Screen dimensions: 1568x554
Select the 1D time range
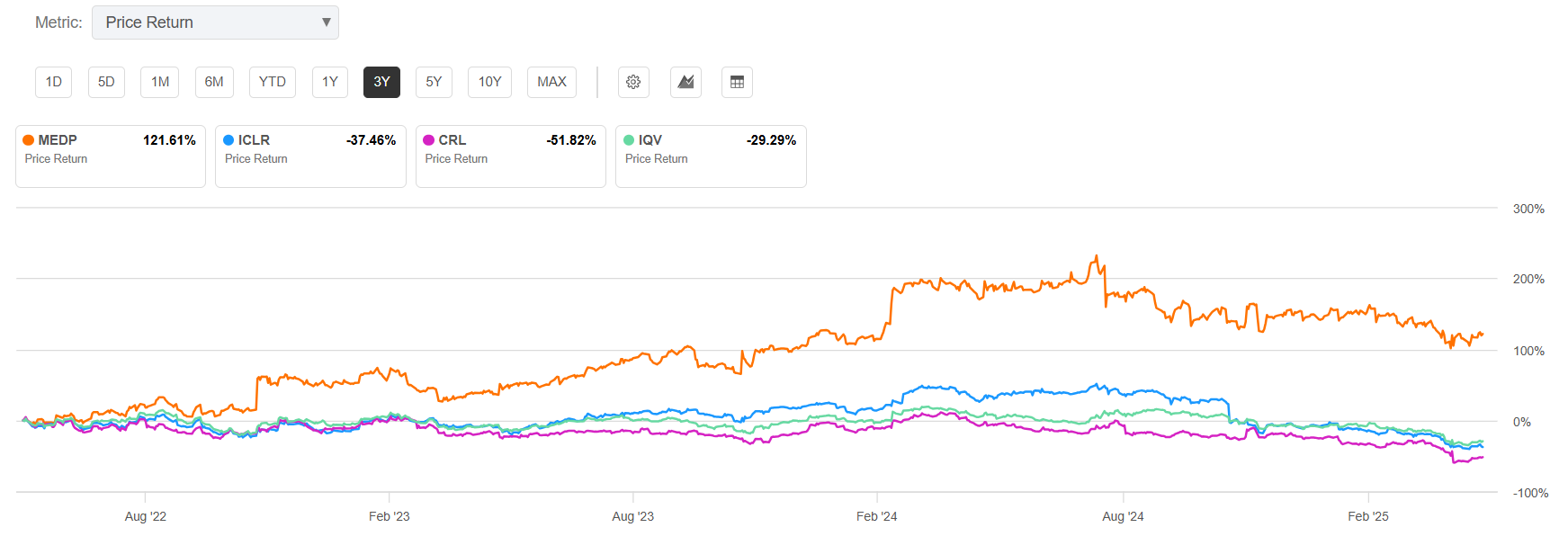click(x=54, y=82)
